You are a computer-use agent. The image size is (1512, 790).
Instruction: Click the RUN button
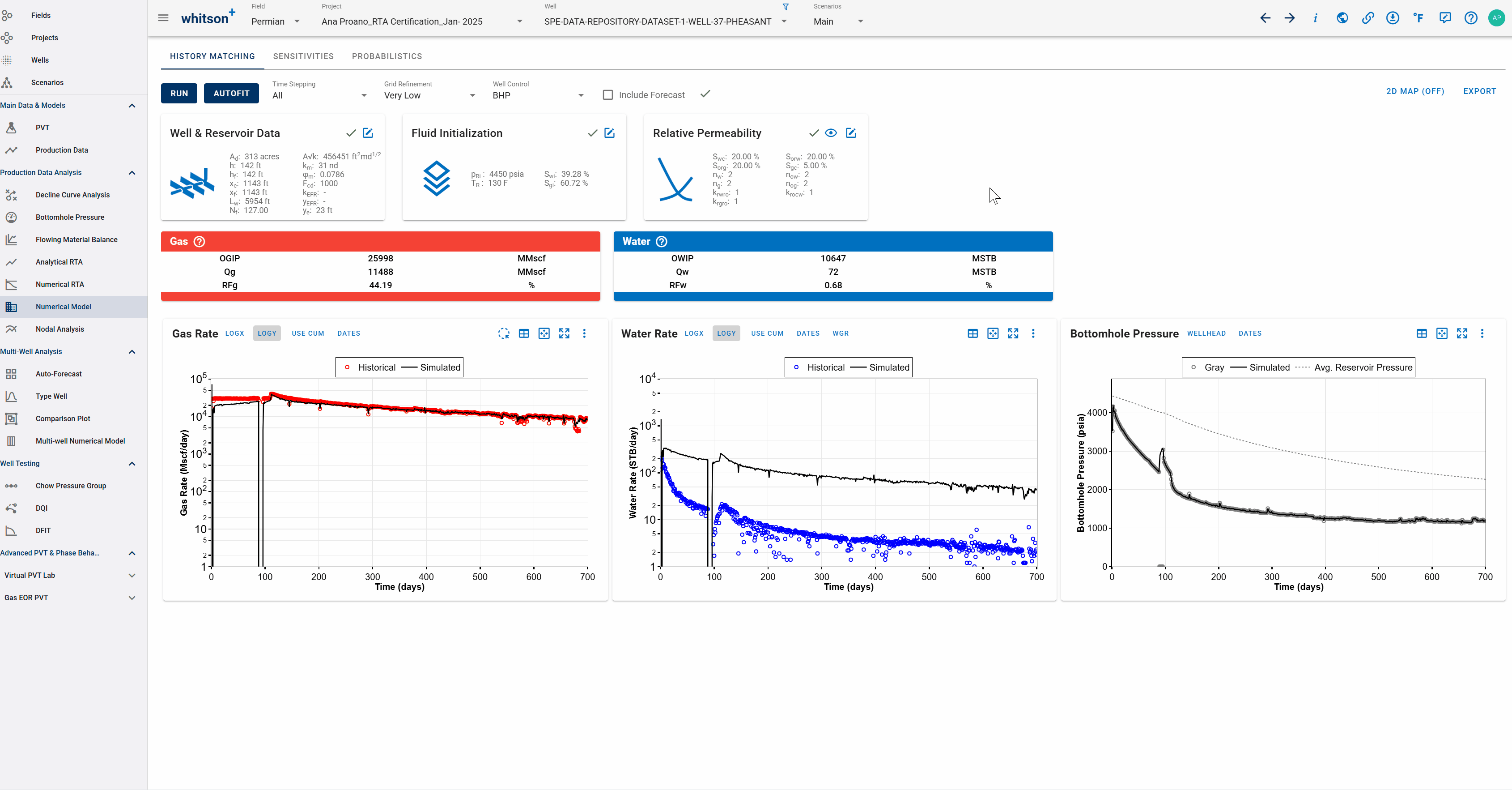(x=179, y=94)
